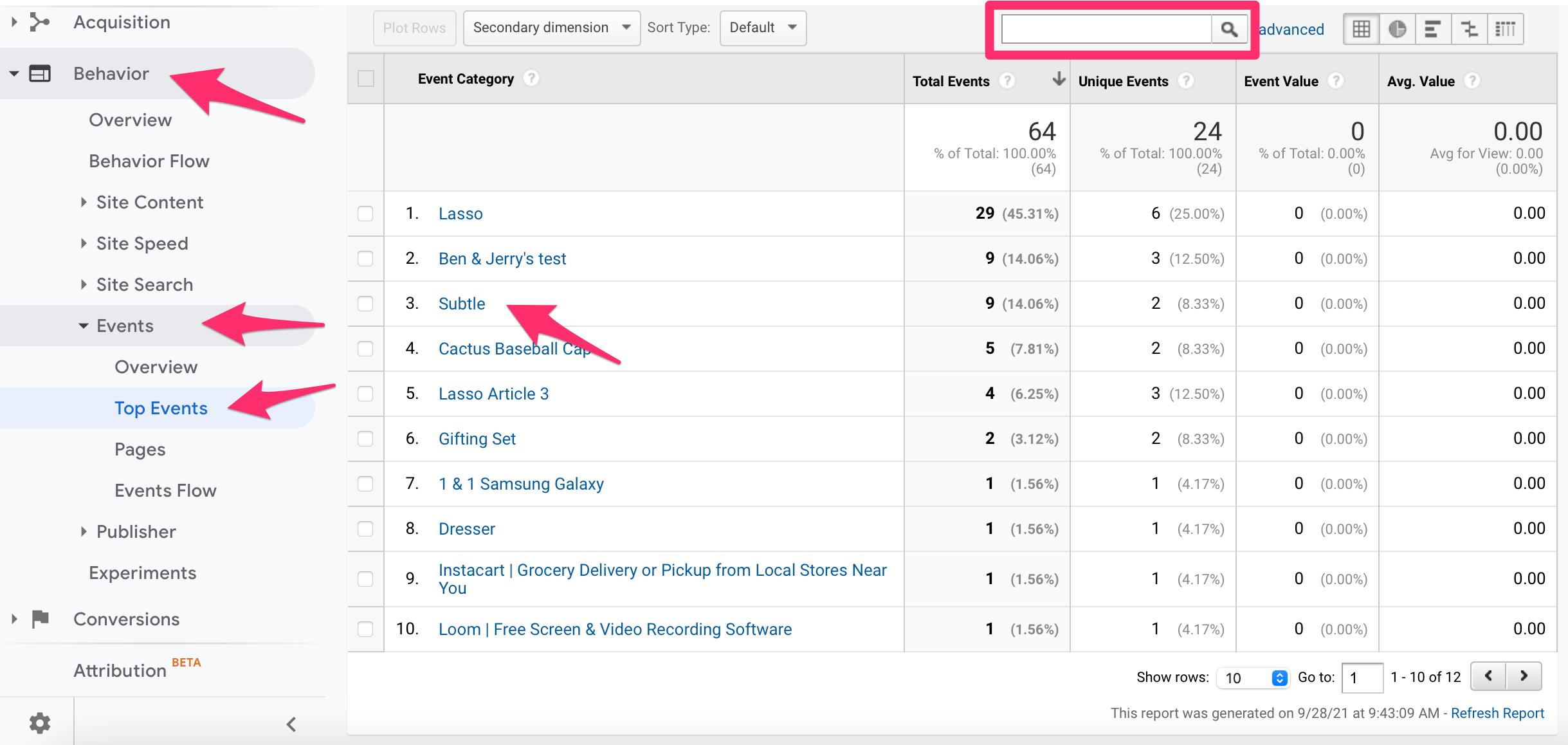The width and height of the screenshot is (1568, 745).
Task: Open help for Event Category column
Action: click(x=531, y=78)
